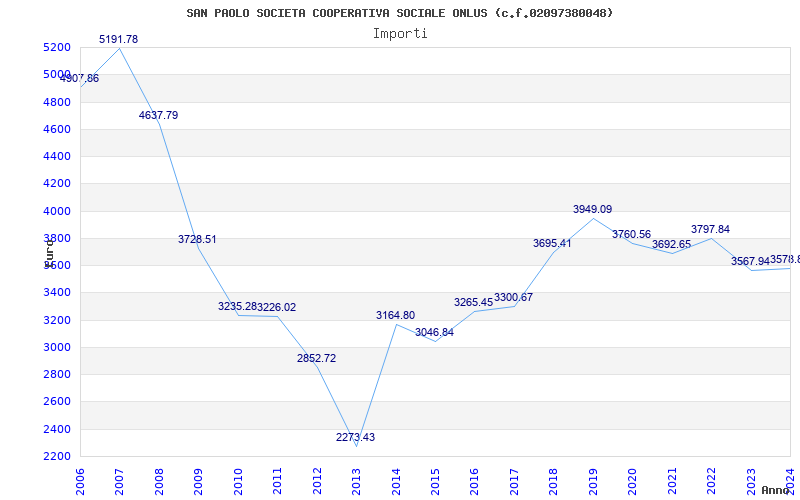
Task: Select the 5191.78 data label
Action: tap(118, 39)
